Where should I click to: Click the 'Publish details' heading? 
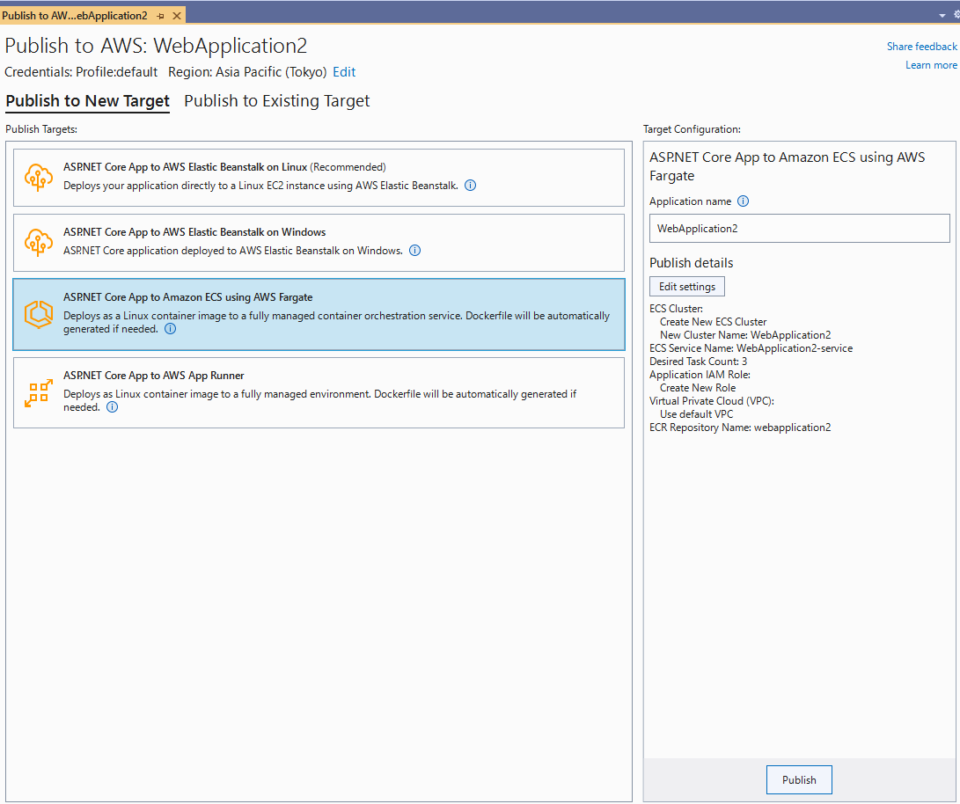[x=691, y=263]
